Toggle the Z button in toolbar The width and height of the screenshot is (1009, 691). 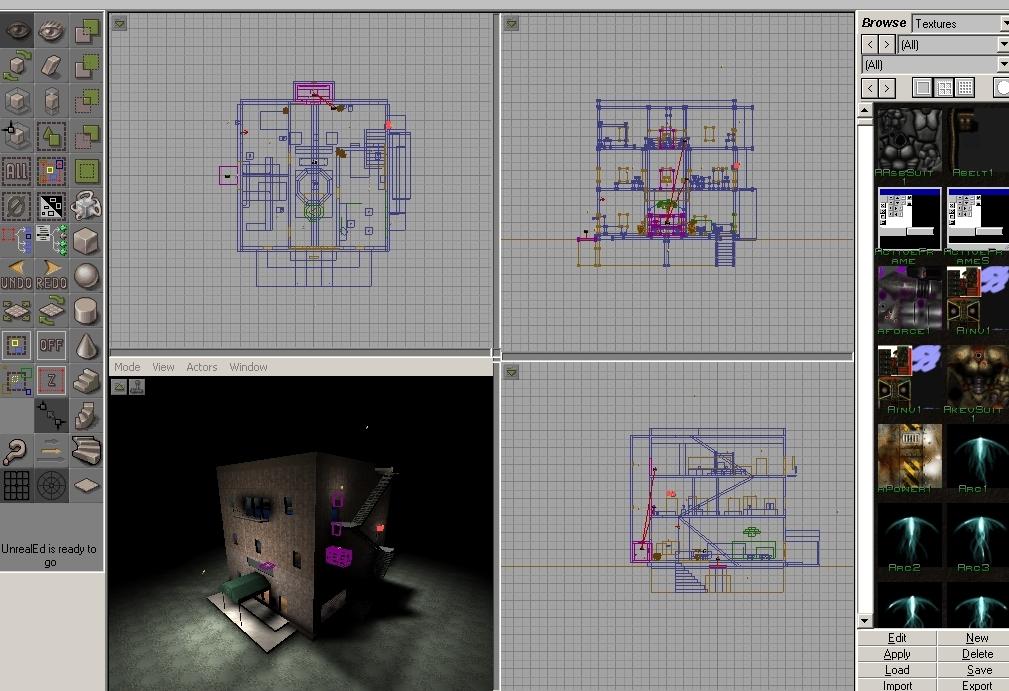point(52,380)
